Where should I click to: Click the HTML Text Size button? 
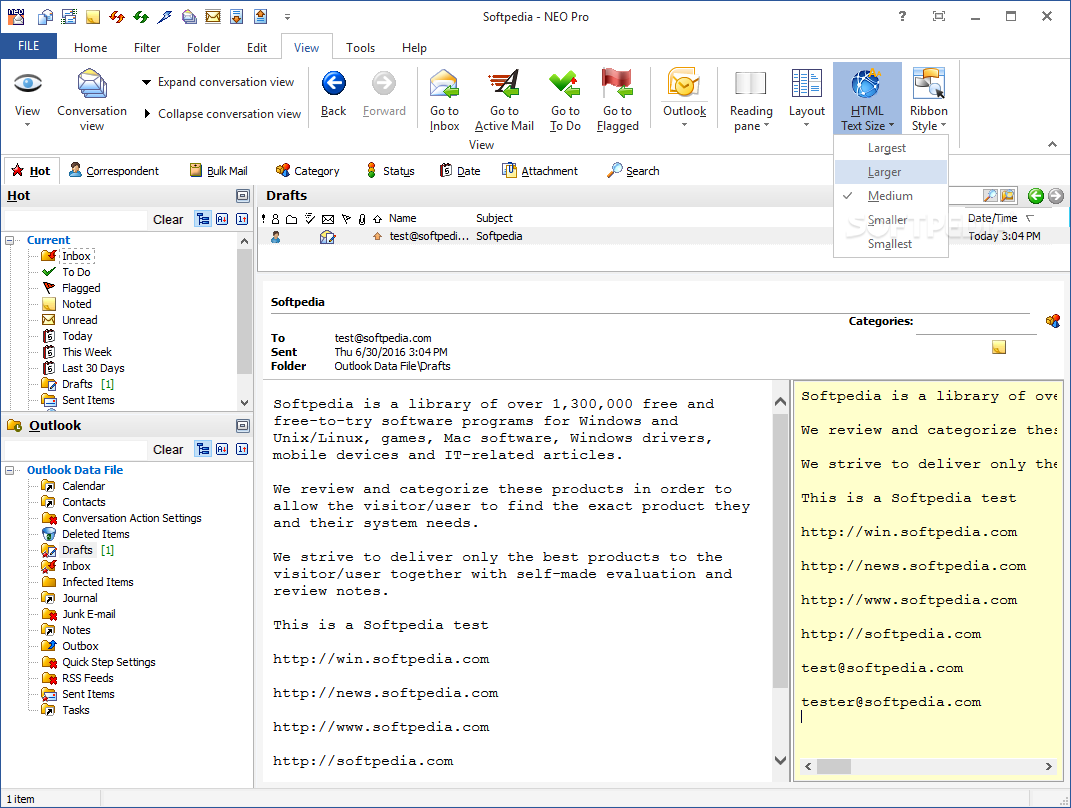coord(867,99)
